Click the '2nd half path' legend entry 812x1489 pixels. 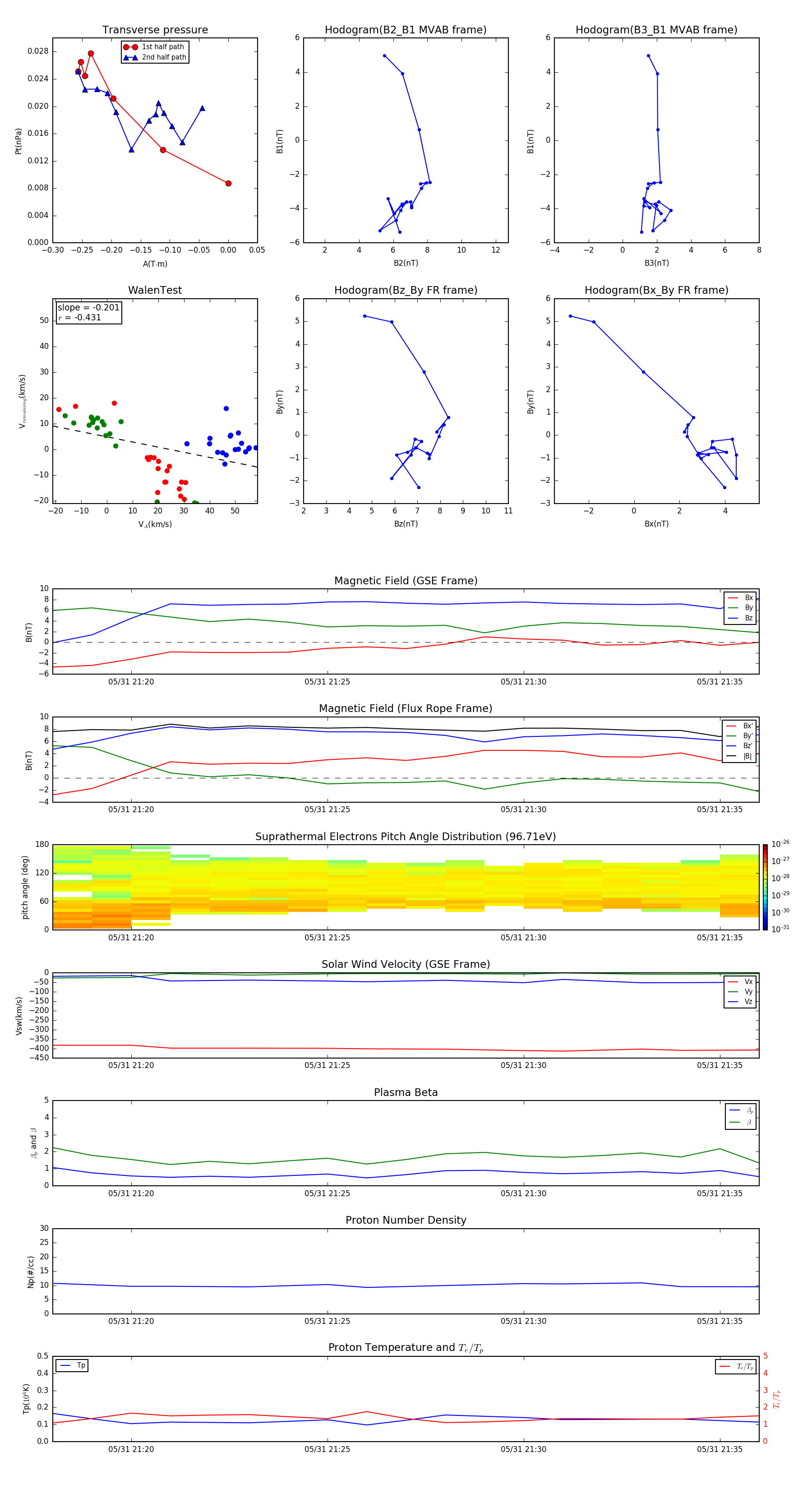click(154, 57)
